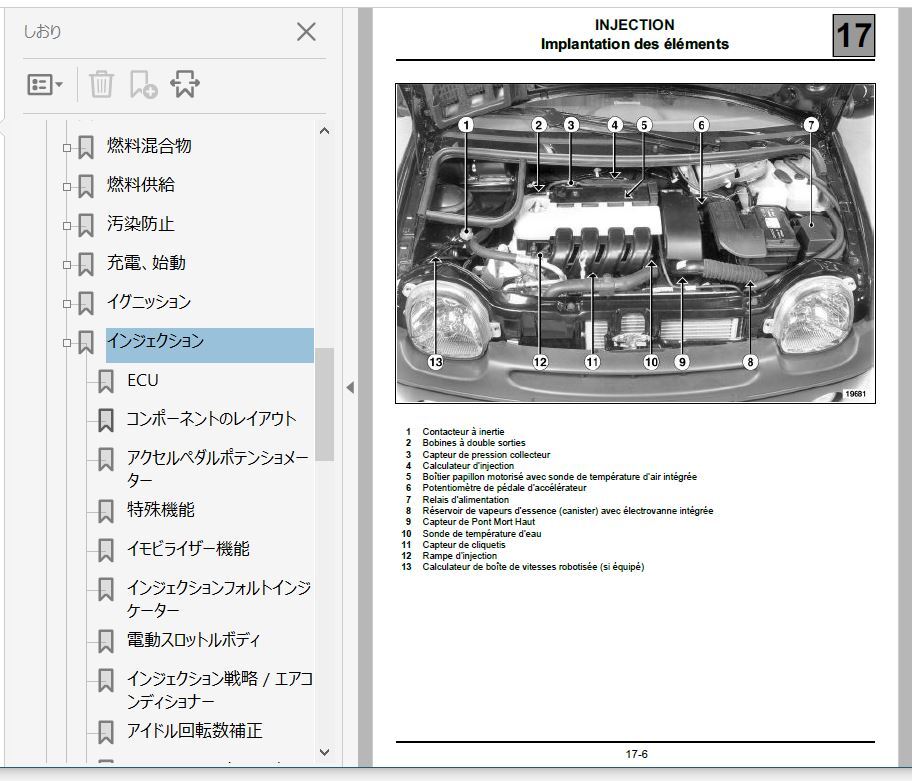The height and width of the screenshot is (781, 912).
Task: Collapse the インジェクション bookmark node
Action: pos(67,343)
